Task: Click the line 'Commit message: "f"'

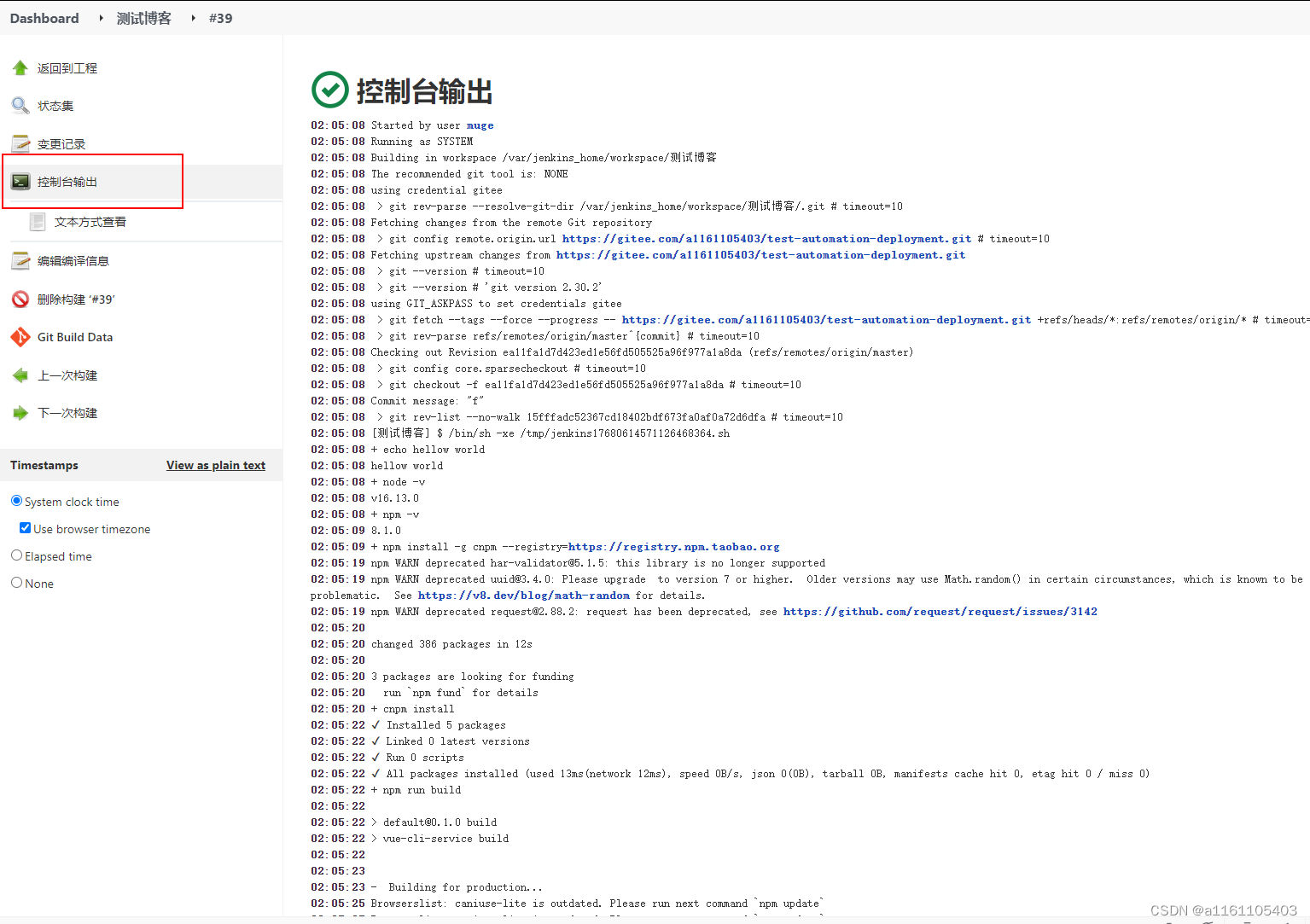Action: pos(427,401)
